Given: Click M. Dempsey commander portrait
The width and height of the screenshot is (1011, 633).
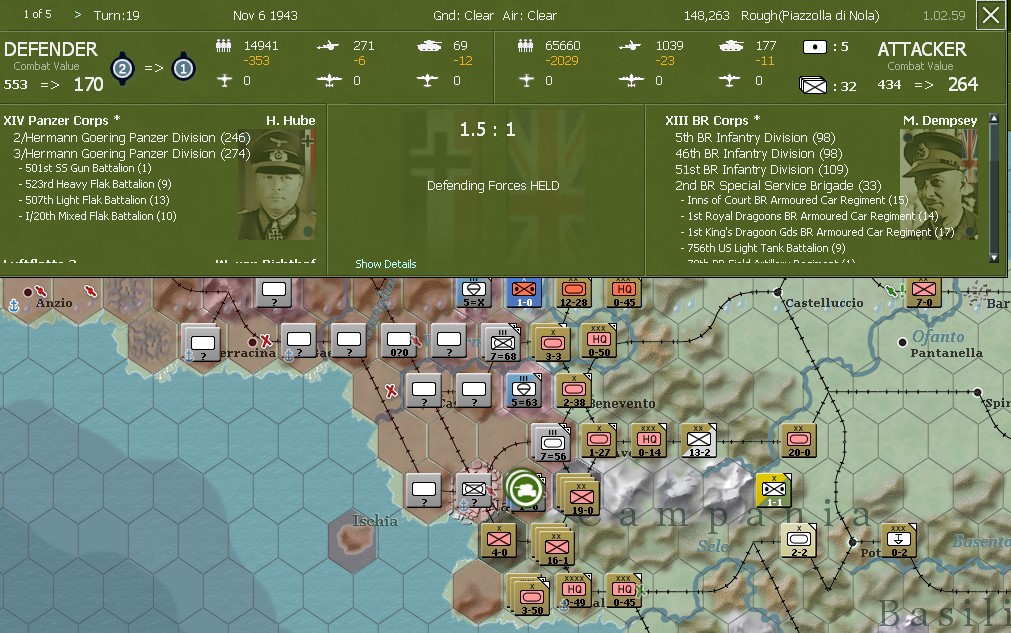Looking at the screenshot, I should pyautogui.click(x=939, y=185).
